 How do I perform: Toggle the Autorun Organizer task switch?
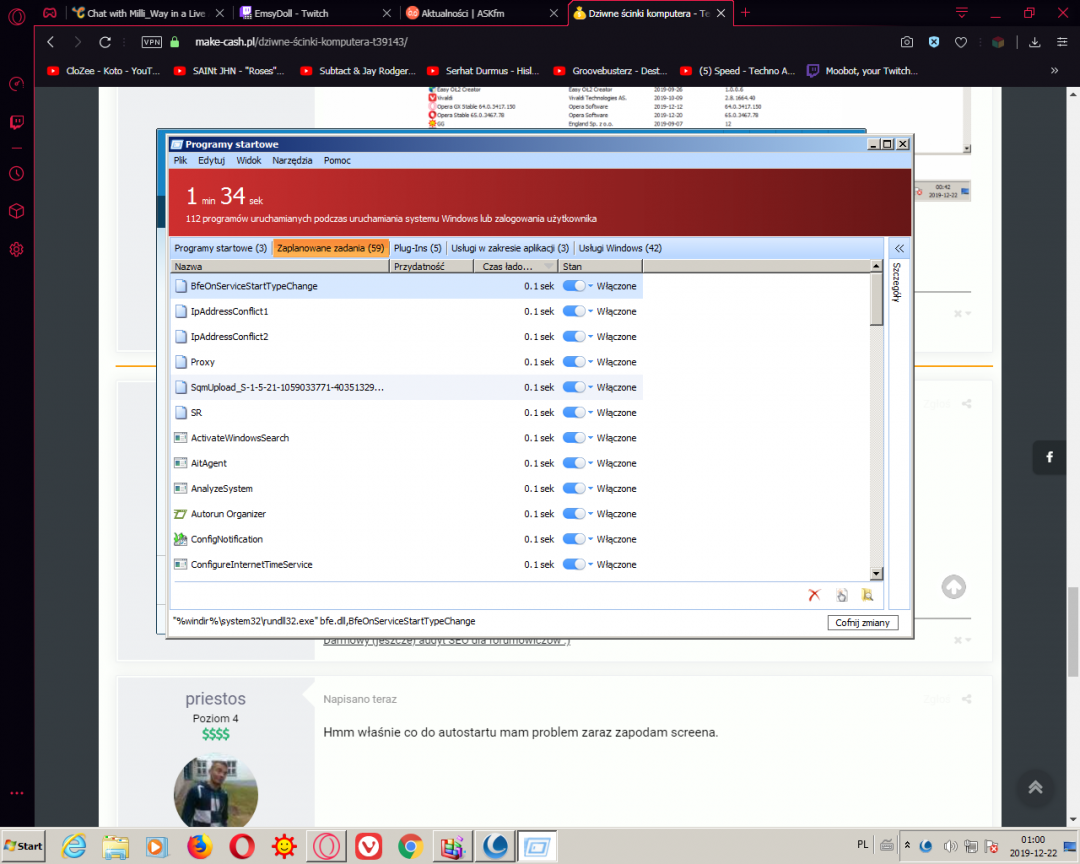coord(574,514)
